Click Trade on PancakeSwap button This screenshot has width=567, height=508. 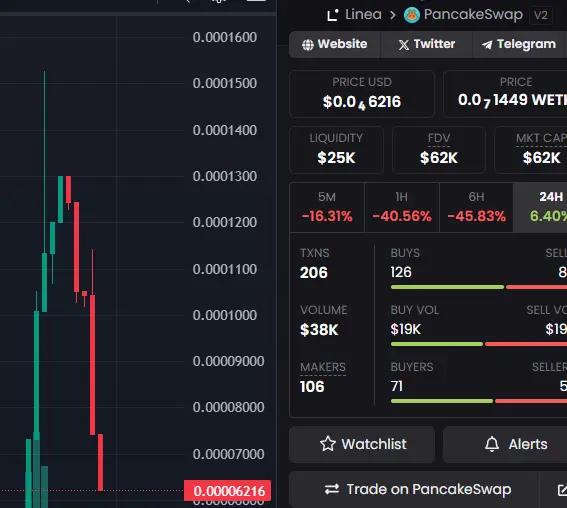click(x=414, y=490)
